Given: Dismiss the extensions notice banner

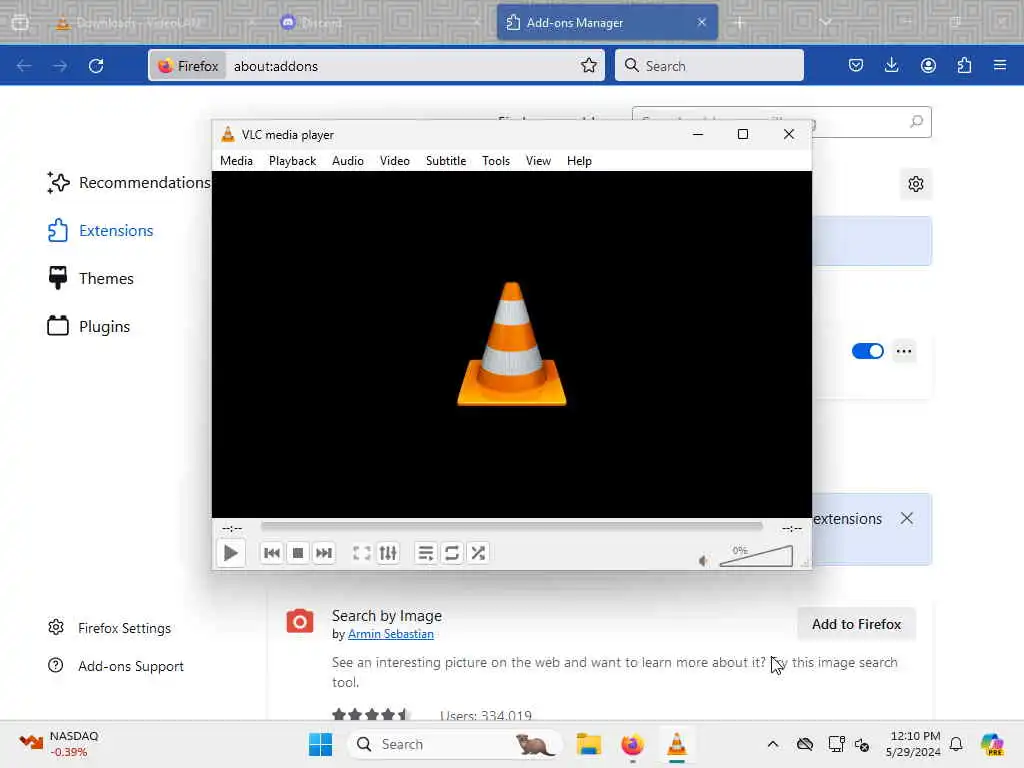Looking at the screenshot, I should 906,519.
